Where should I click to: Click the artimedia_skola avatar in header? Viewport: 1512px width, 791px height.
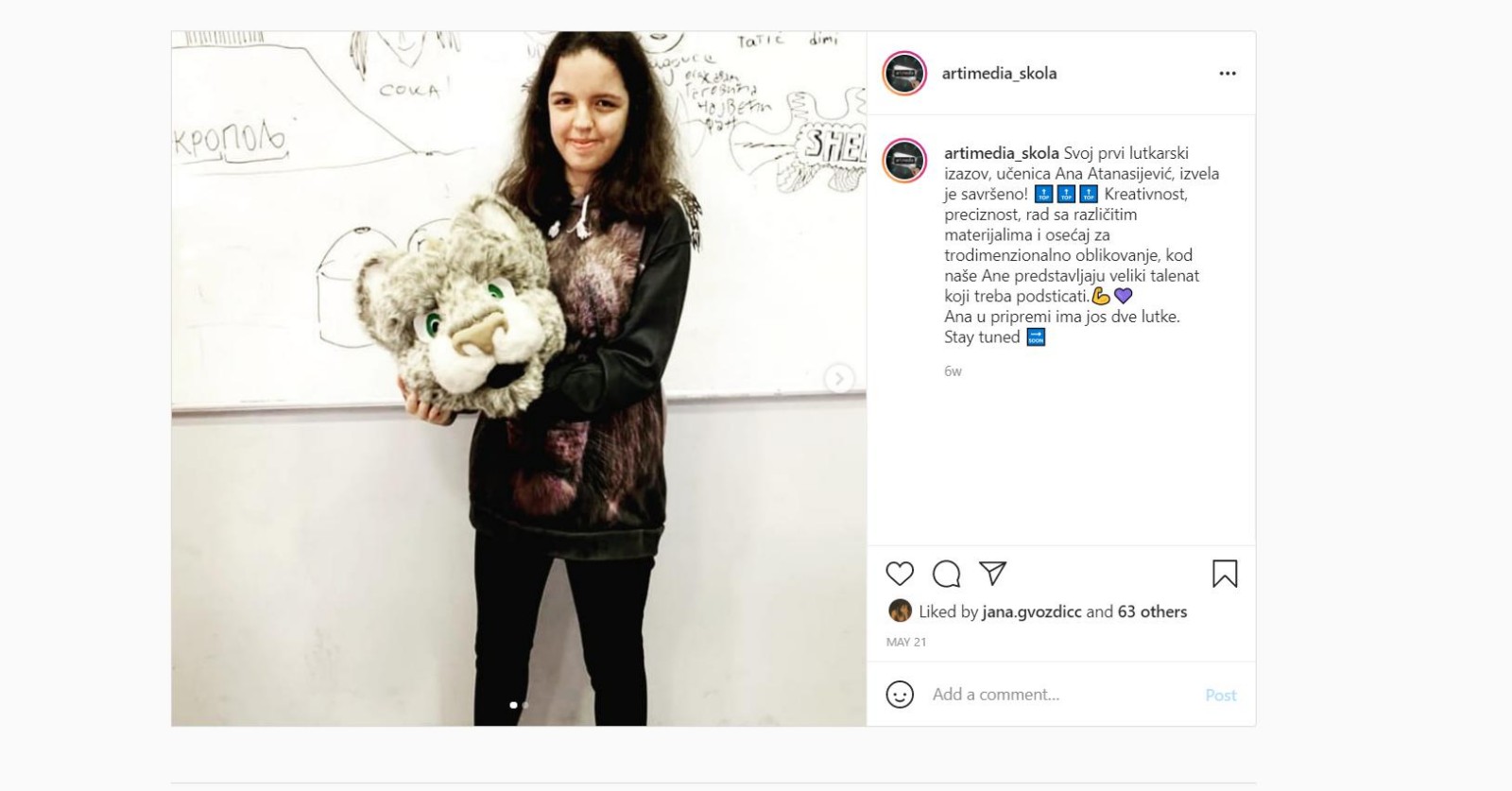pyautogui.click(x=904, y=73)
